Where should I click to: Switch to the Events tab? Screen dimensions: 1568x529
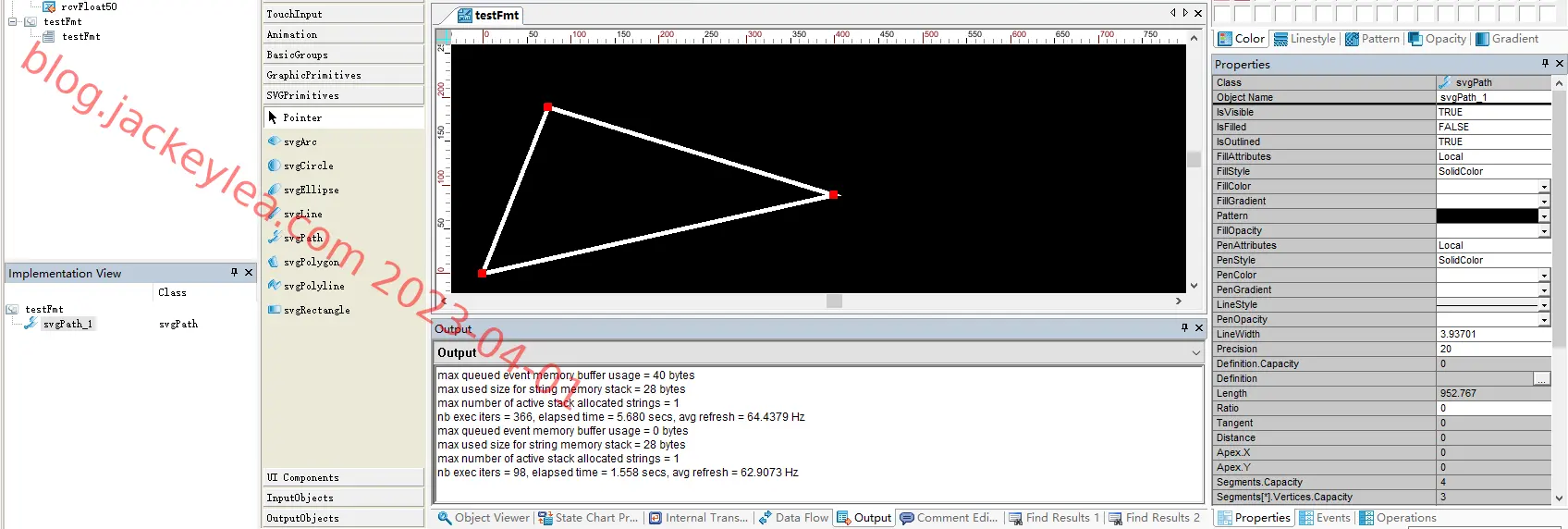click(1325, 518)
